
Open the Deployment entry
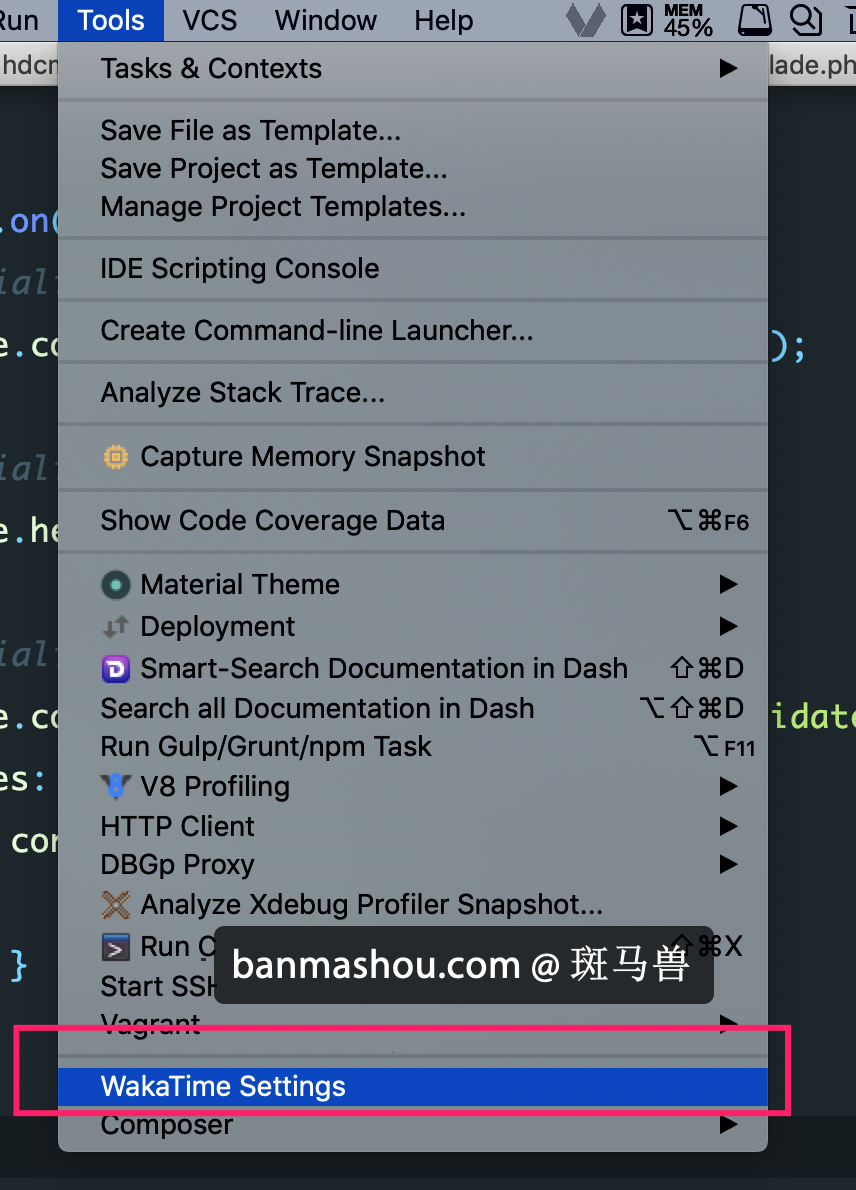pyautogui.click(x=413, y=627)
